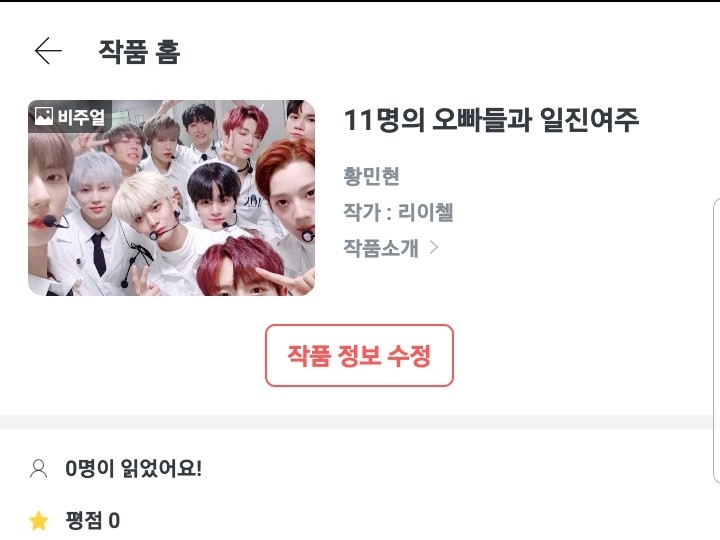The height and width of the screenshot is (540, 720).
Task: Click the 0명이 읽었어요! reader count text
Action: click(x=134, y=469)
